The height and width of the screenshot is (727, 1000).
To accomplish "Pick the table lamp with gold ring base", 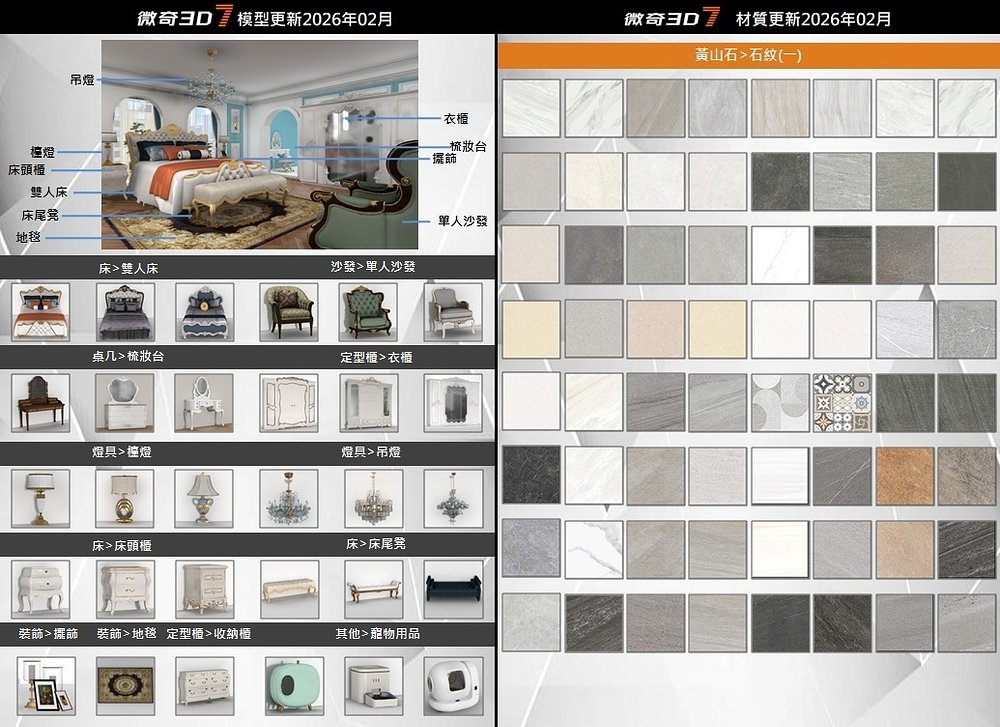I will pos(124,499).
